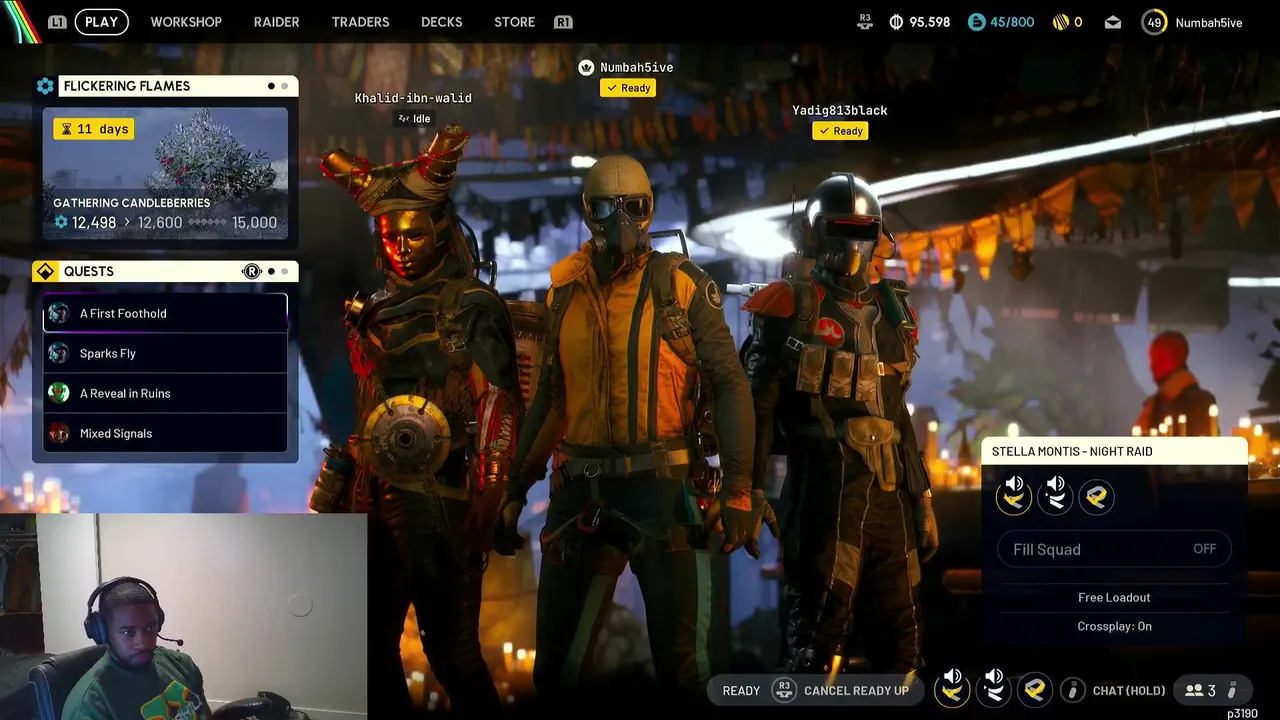Select first page dot in Flickering Flames
Image resolution: width=1280 pixels, height=720 pixels.
(271, 86)
